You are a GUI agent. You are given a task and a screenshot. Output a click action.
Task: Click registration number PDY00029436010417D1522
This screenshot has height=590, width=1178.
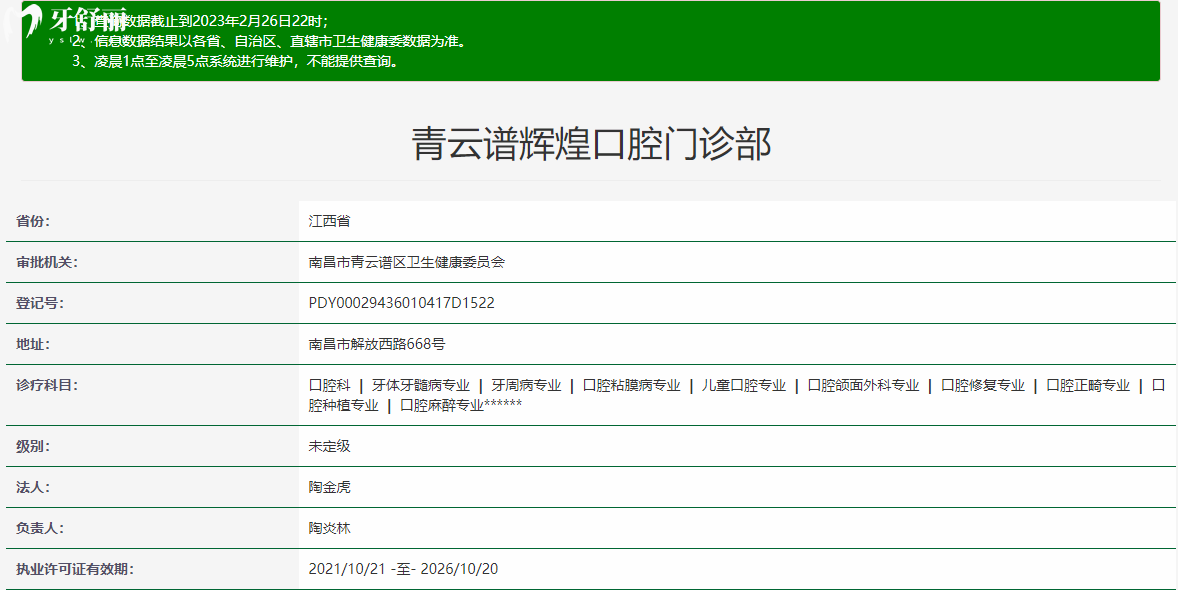click(401, 303)
